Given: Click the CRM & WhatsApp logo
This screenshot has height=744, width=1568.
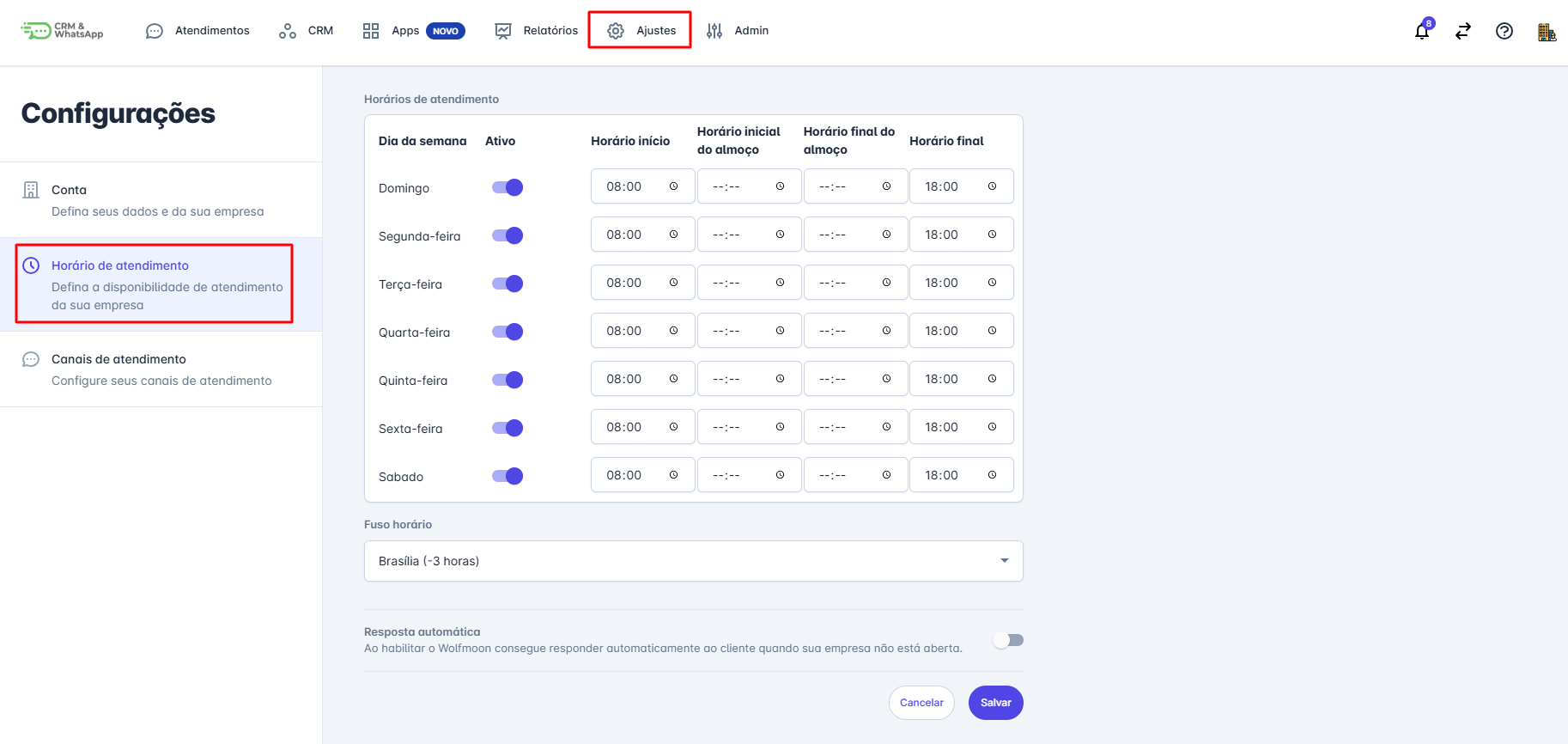Looking at the screenshot, I should 62,31.
